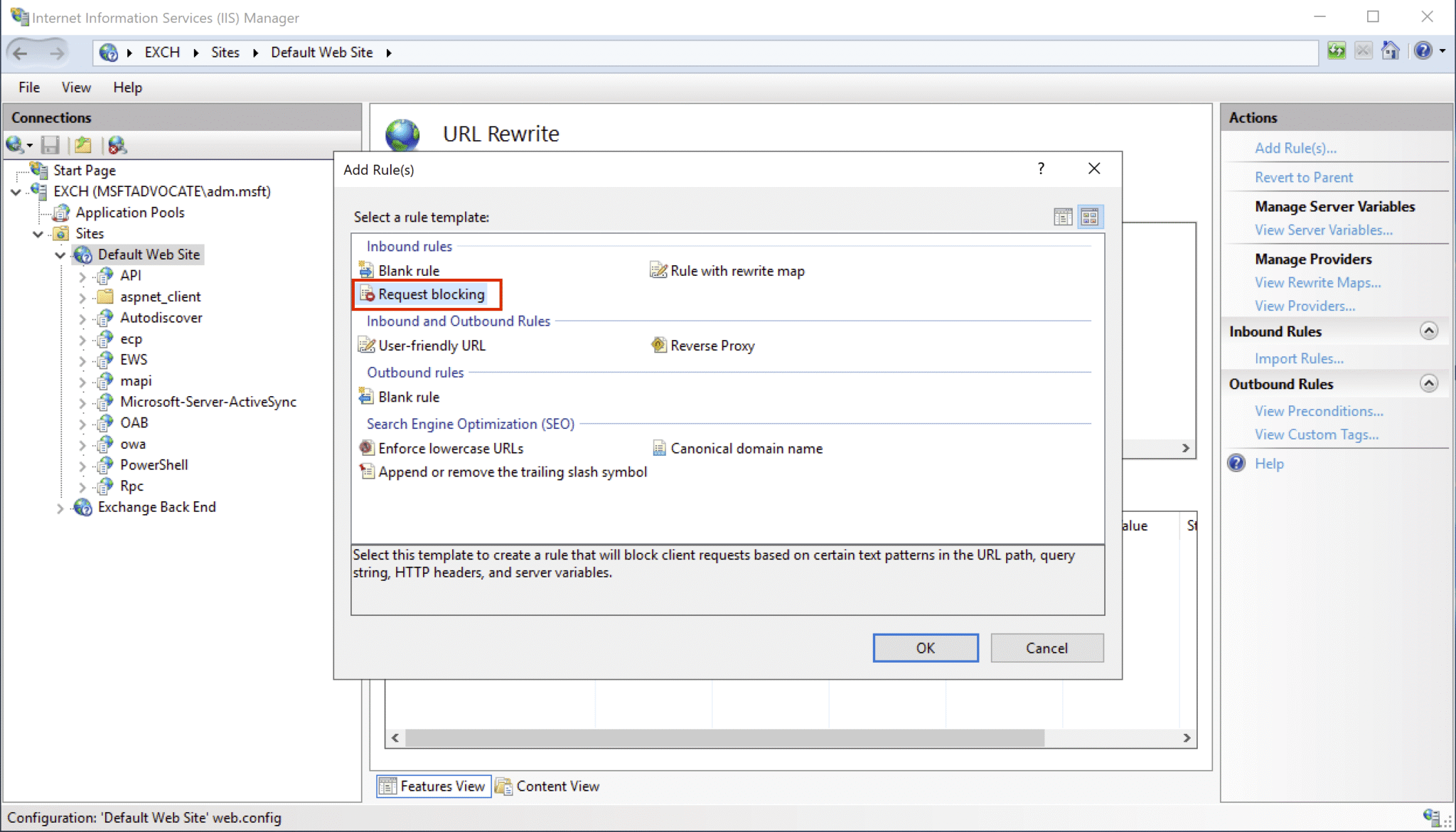Open the View menu

tap(75, 87)
